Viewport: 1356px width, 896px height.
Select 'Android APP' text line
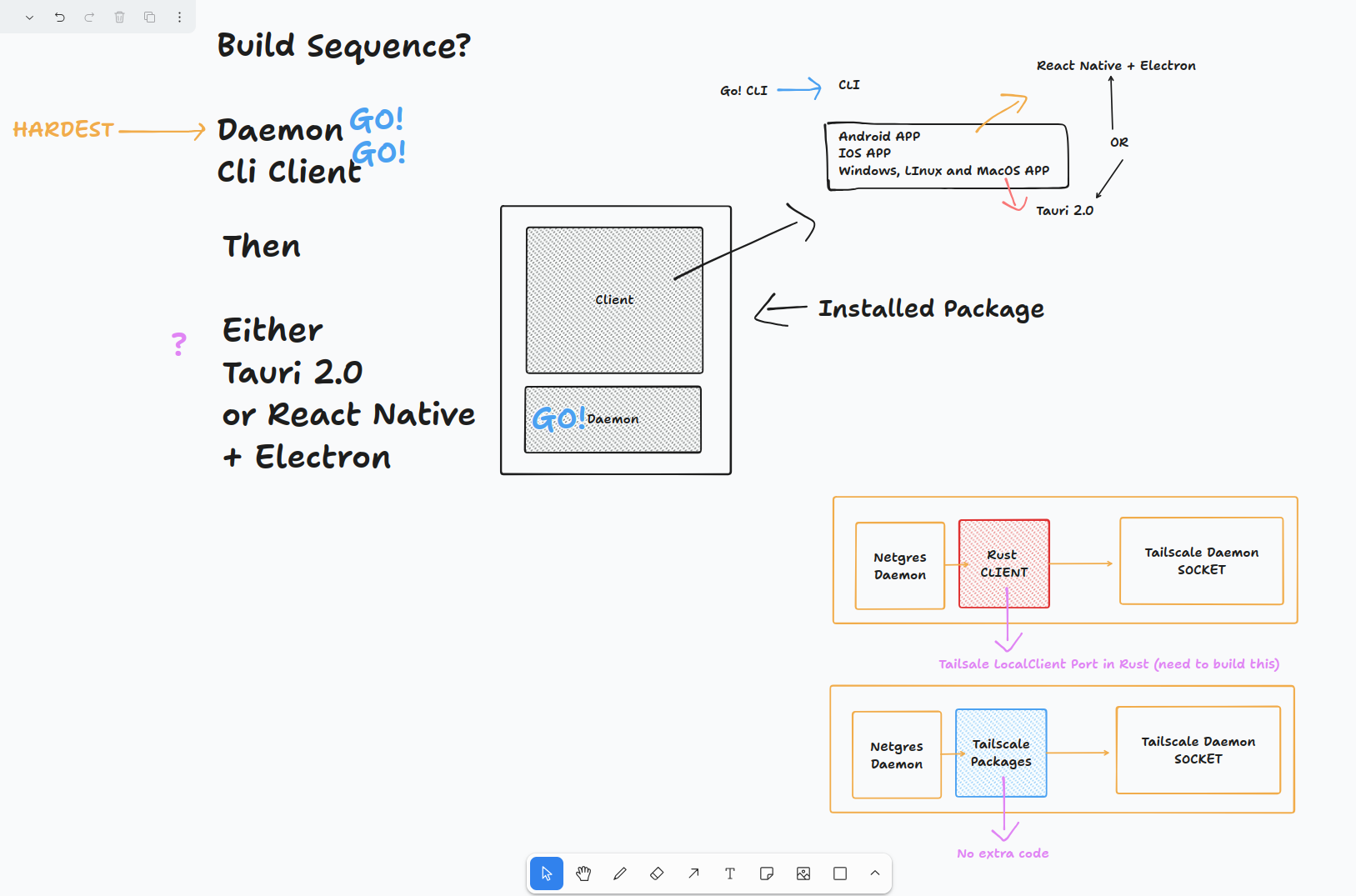click(x=879, y=136)
